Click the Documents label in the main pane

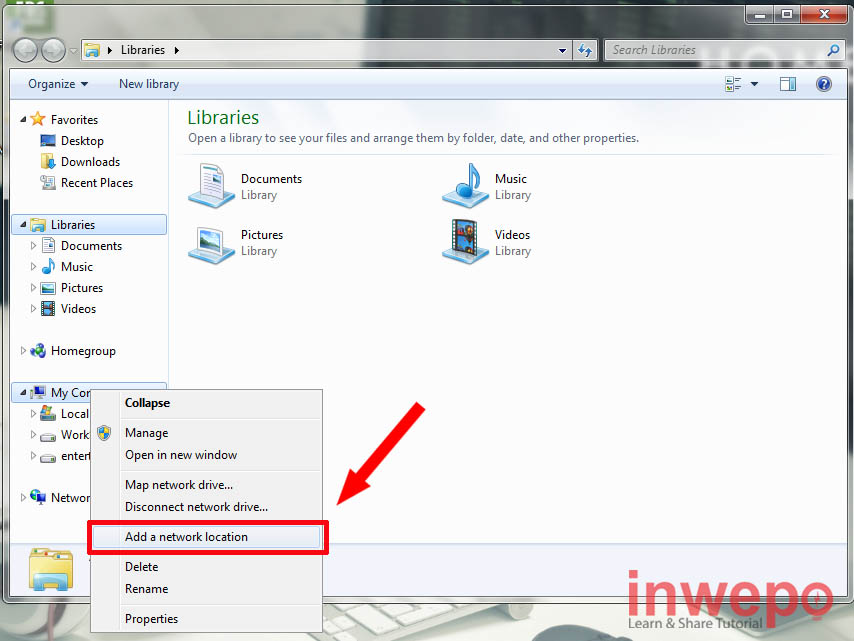(x=271, y=179)
